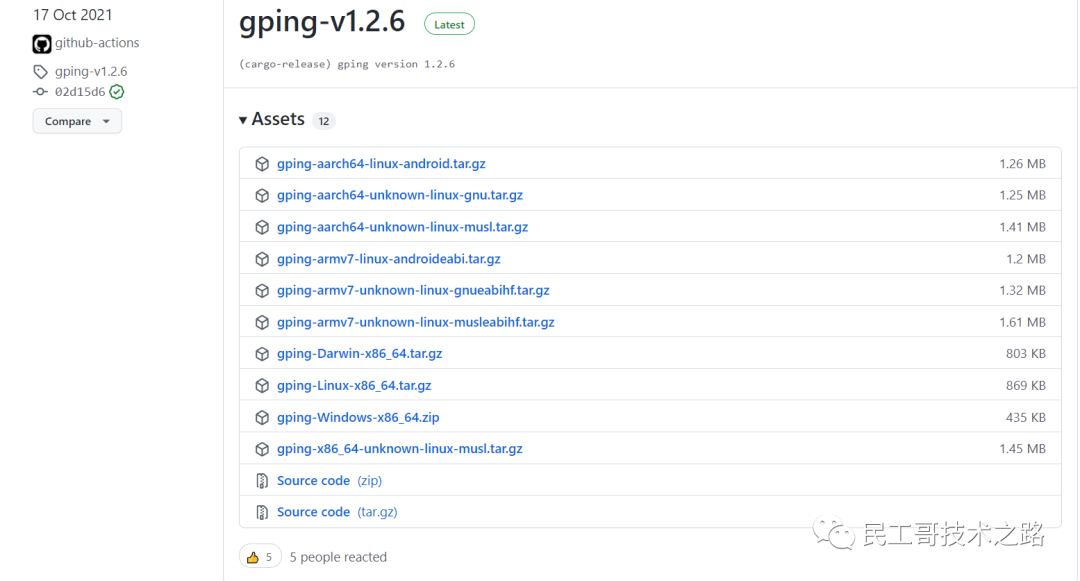This screenshot has width=1080, height=581.
Task: Click the file icon beside Source code (tar.gz)
Action: coord(262,512)
